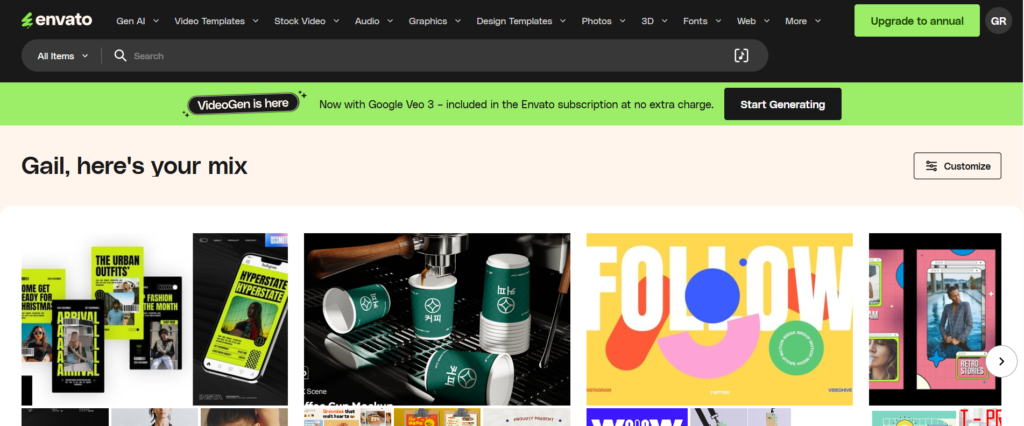Click the Envato logo
This screenshot has height=426, width=1024.
56,20
